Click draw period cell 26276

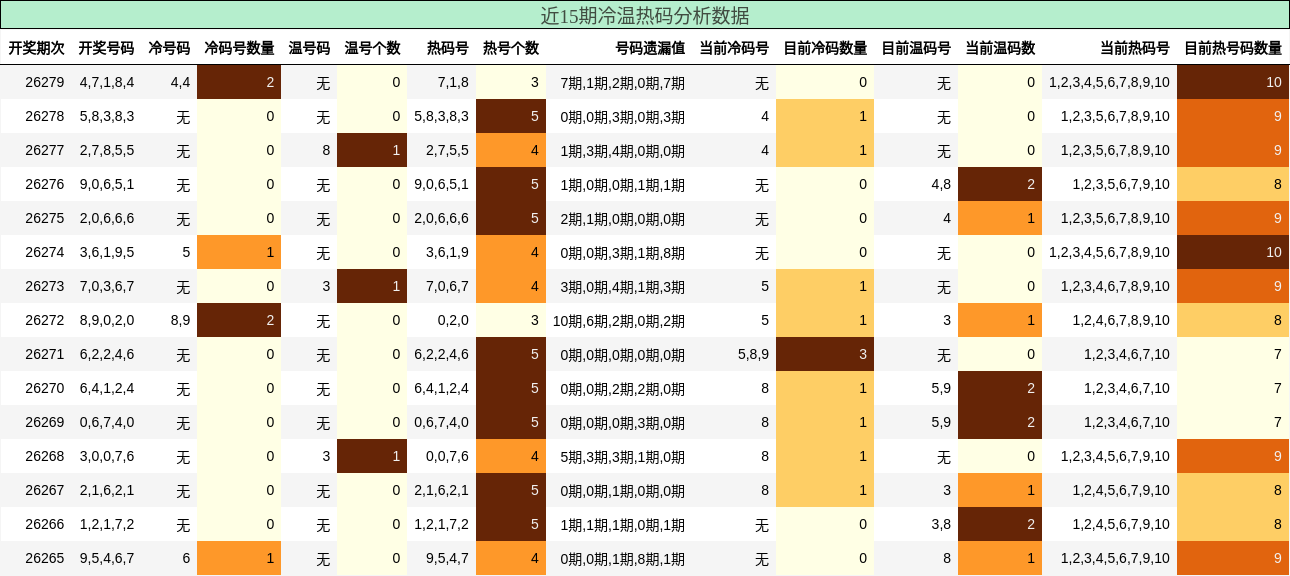45,184
